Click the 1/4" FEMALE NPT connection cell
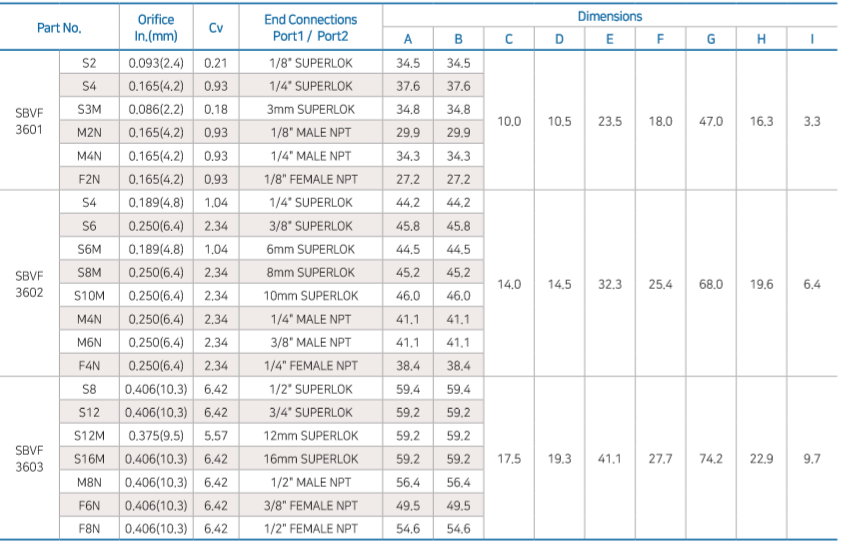The width and height of the screenshot is (842, 545). click(310, 366)
